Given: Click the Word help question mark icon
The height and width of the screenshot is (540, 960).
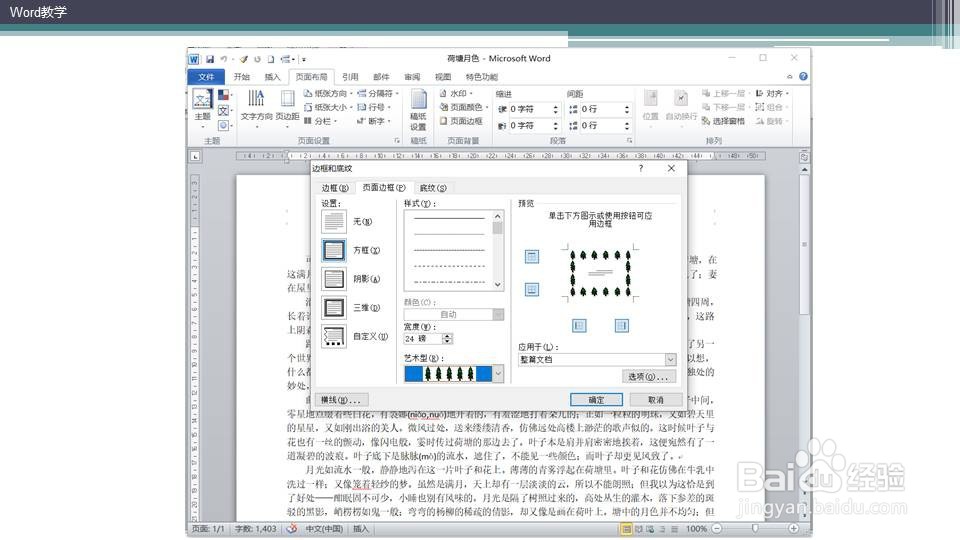Looking at the screenshot, I should 803,77.
